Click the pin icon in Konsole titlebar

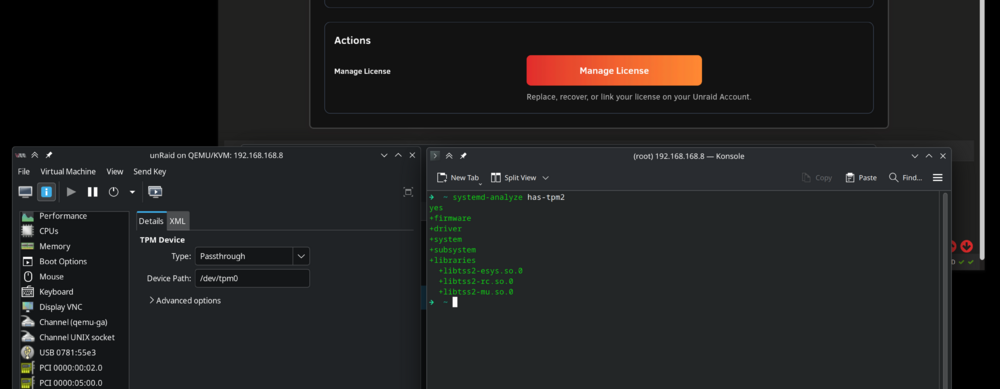(464, 156)
